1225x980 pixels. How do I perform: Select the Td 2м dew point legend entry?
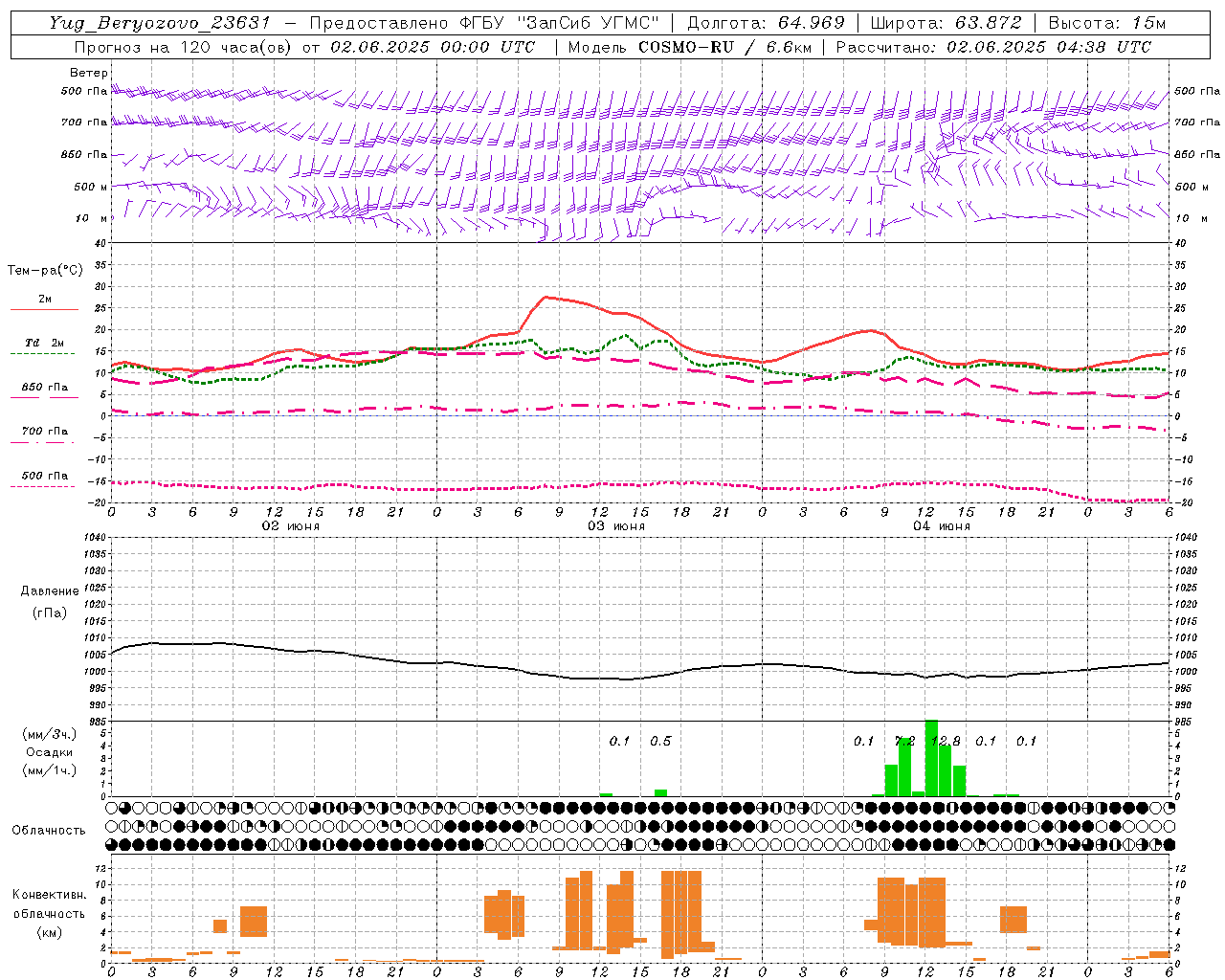pos(44,343)
